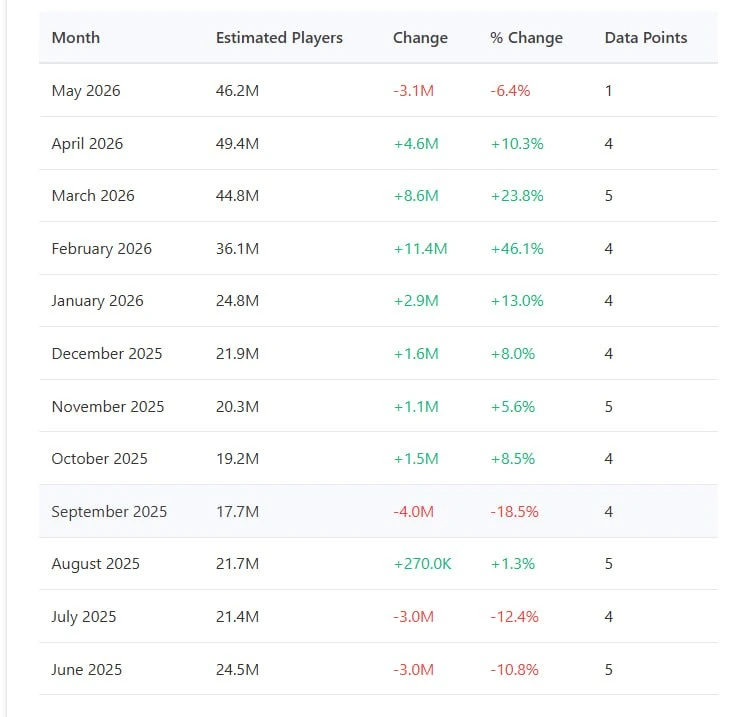This screenshot has height=717, width=748.
Task: Click the Month column header
Action: pyautogui.click(x=76, y=38)
